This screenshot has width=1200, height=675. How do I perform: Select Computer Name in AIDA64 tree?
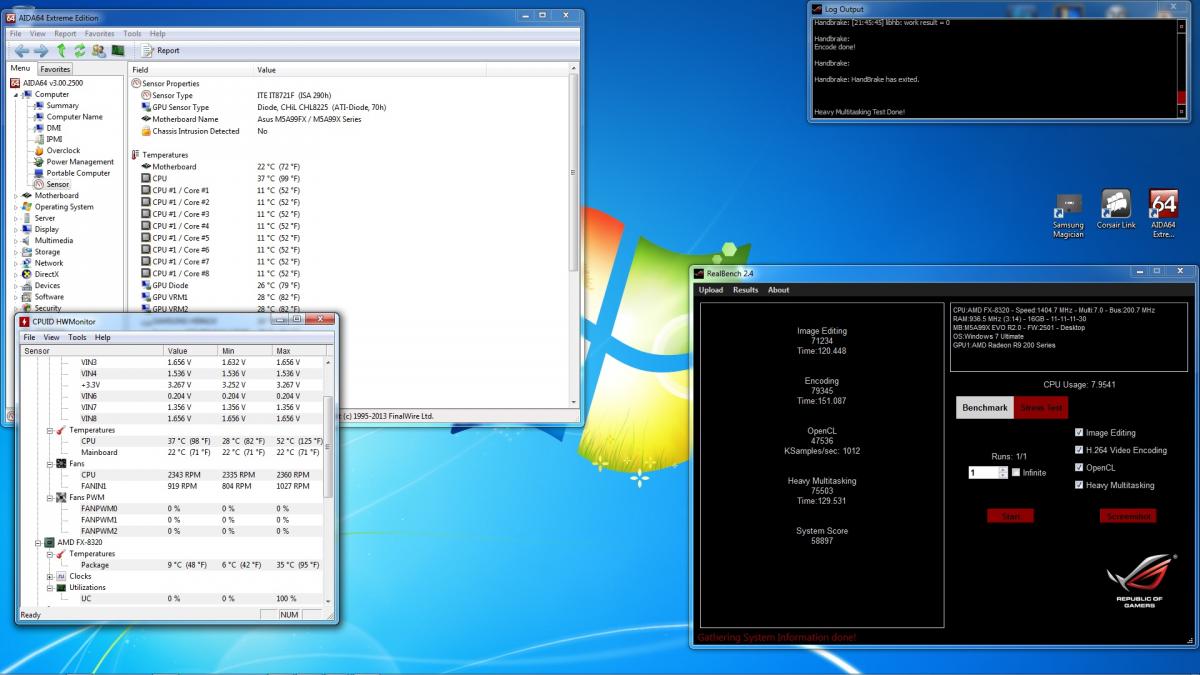pos(74,117)
